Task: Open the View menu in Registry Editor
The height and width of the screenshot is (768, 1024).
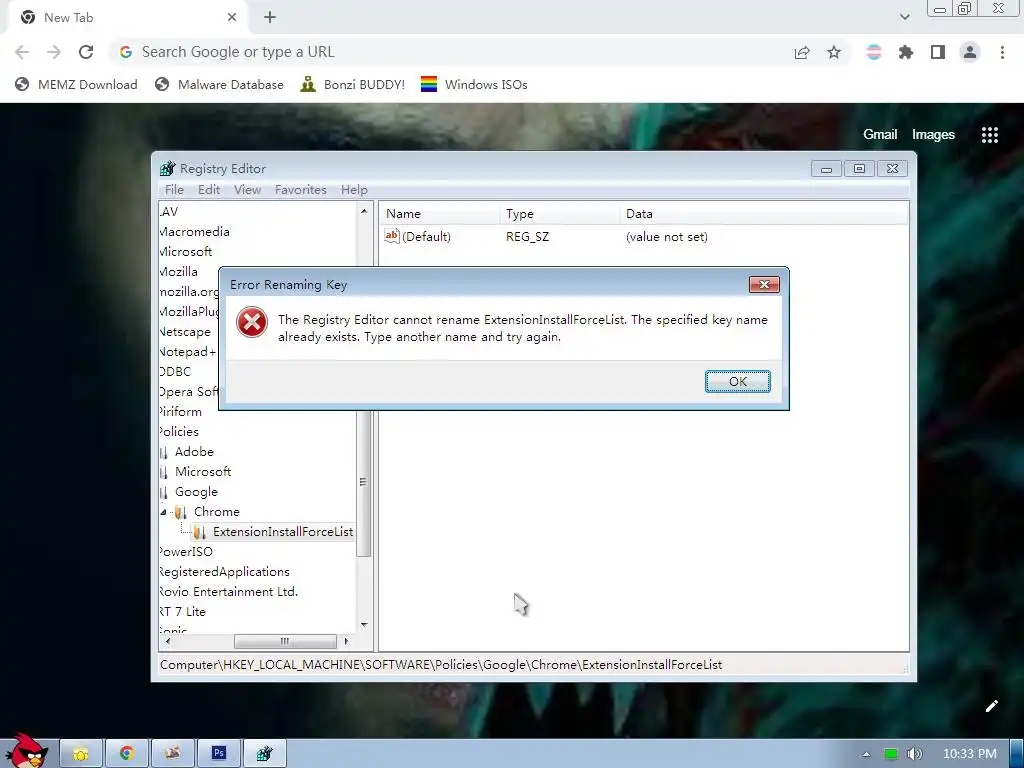Action: [248, 189]
